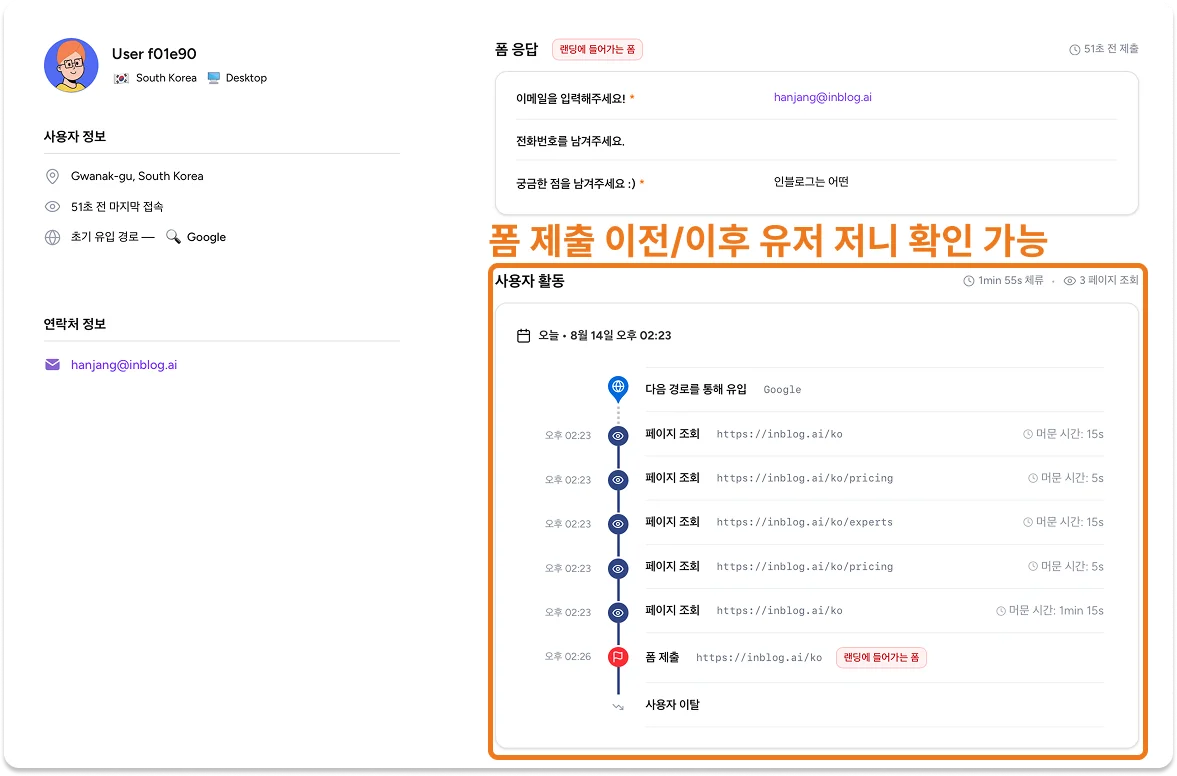Click the 사용자 정보 section heading
Image resolution: width=1177 pixels, height=776 pixels.
[x=74, y=137]
